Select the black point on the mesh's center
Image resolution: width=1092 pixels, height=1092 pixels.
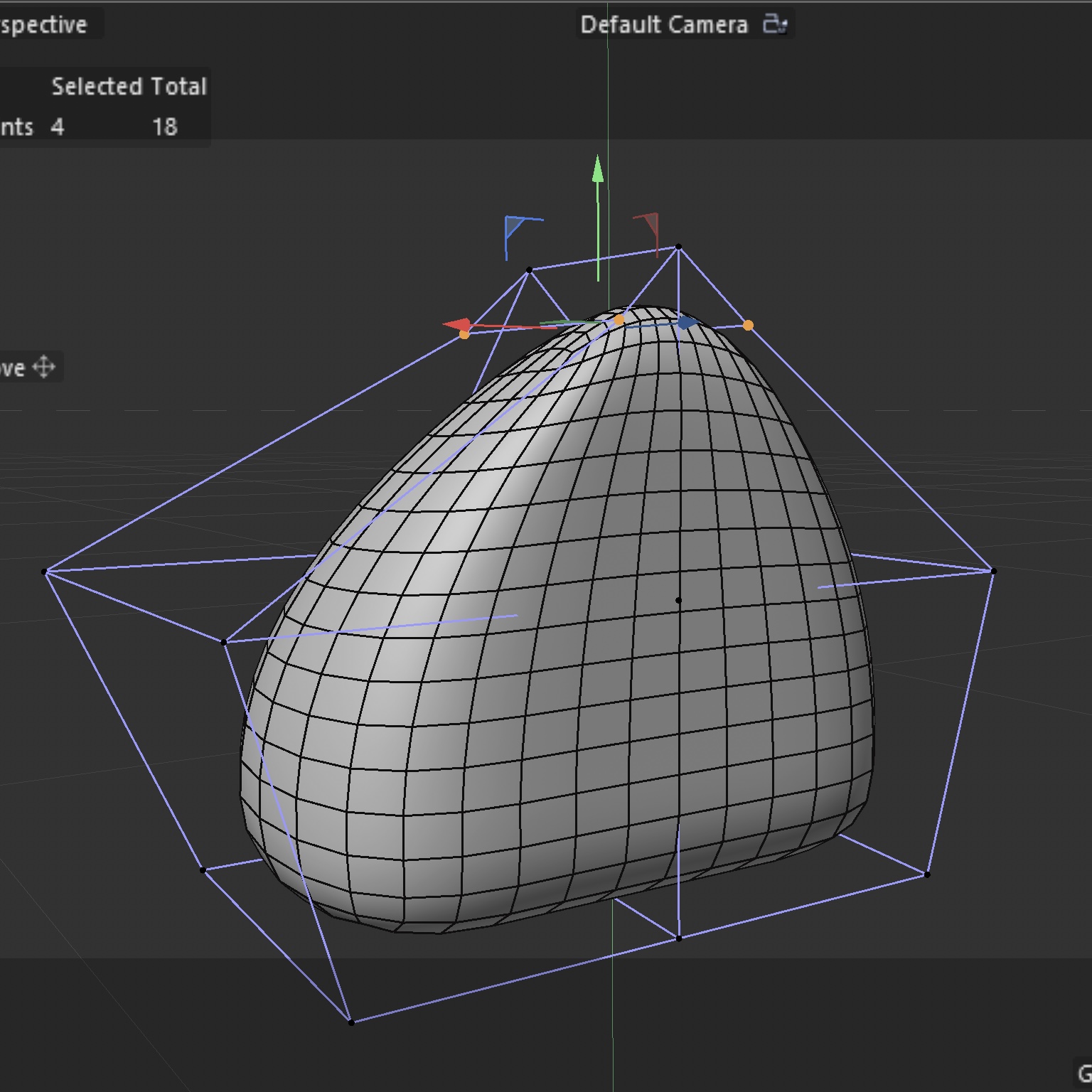tap(678, 600)
